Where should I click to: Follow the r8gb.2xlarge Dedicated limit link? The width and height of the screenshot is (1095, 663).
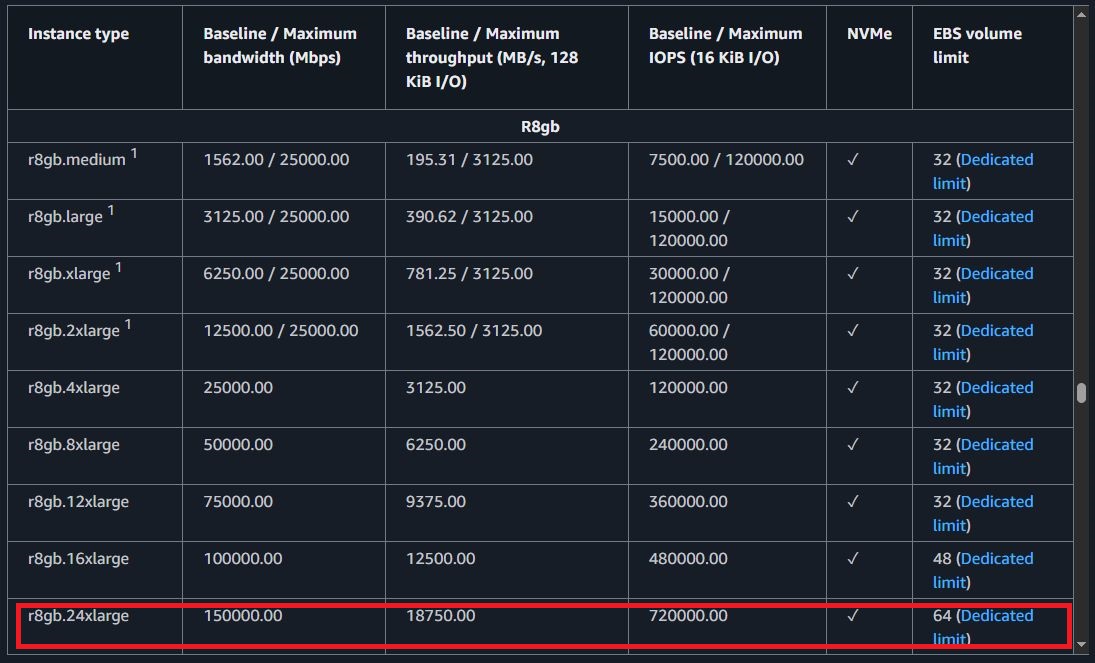coord(996,331)
